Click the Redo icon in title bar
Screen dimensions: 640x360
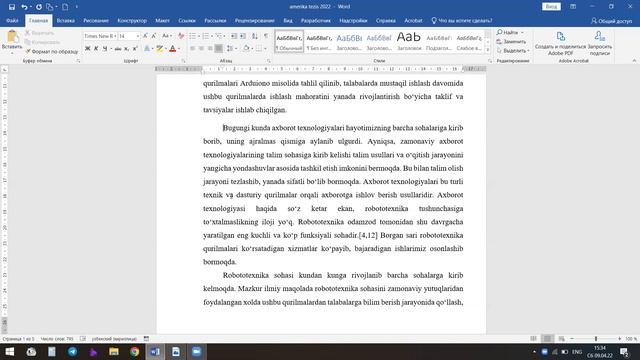39,7
